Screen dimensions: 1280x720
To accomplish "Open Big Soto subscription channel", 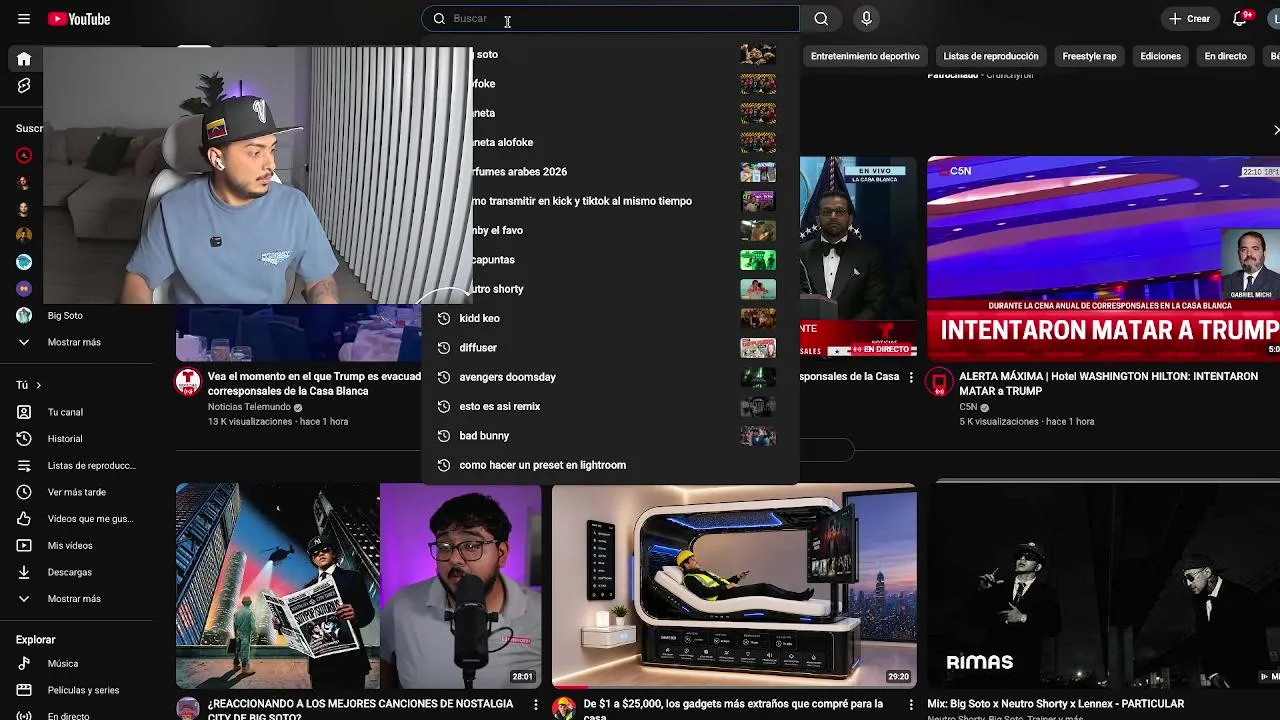I will point(65,315).
